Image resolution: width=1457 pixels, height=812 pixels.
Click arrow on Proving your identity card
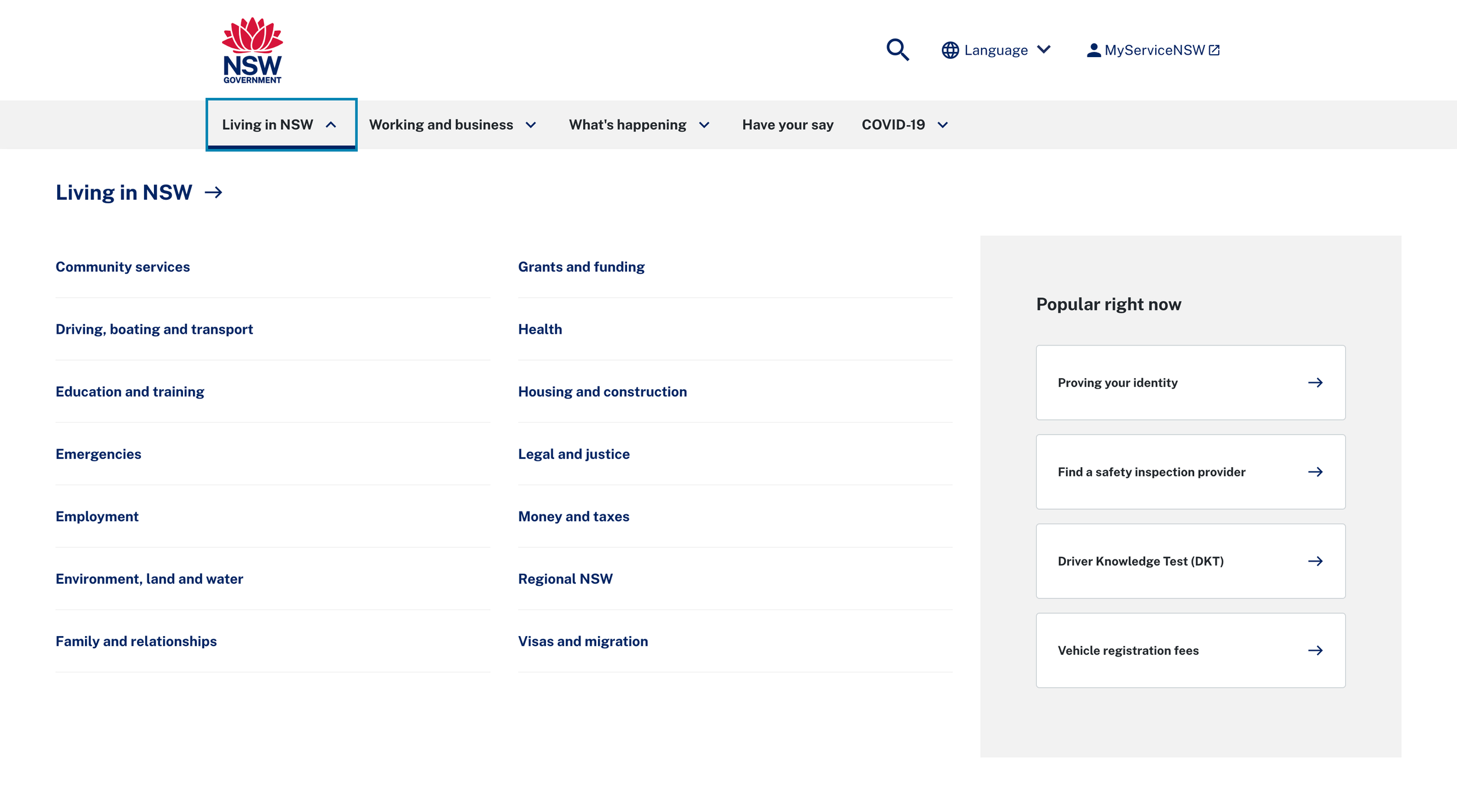tap(1315, 383)
